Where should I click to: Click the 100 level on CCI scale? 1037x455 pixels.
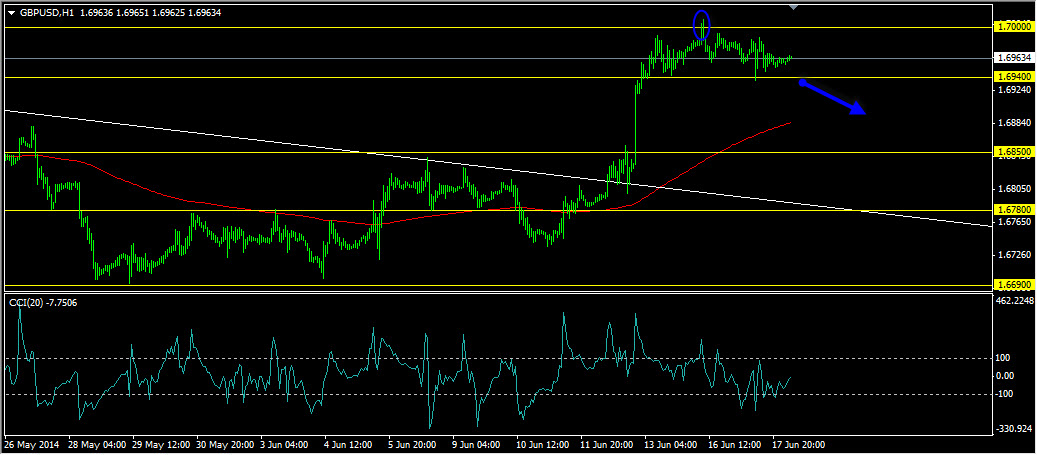click(1003, 358)
